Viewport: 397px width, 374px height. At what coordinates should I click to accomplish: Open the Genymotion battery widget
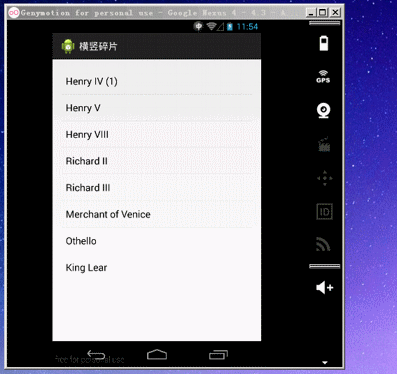[x=324, y=43]
